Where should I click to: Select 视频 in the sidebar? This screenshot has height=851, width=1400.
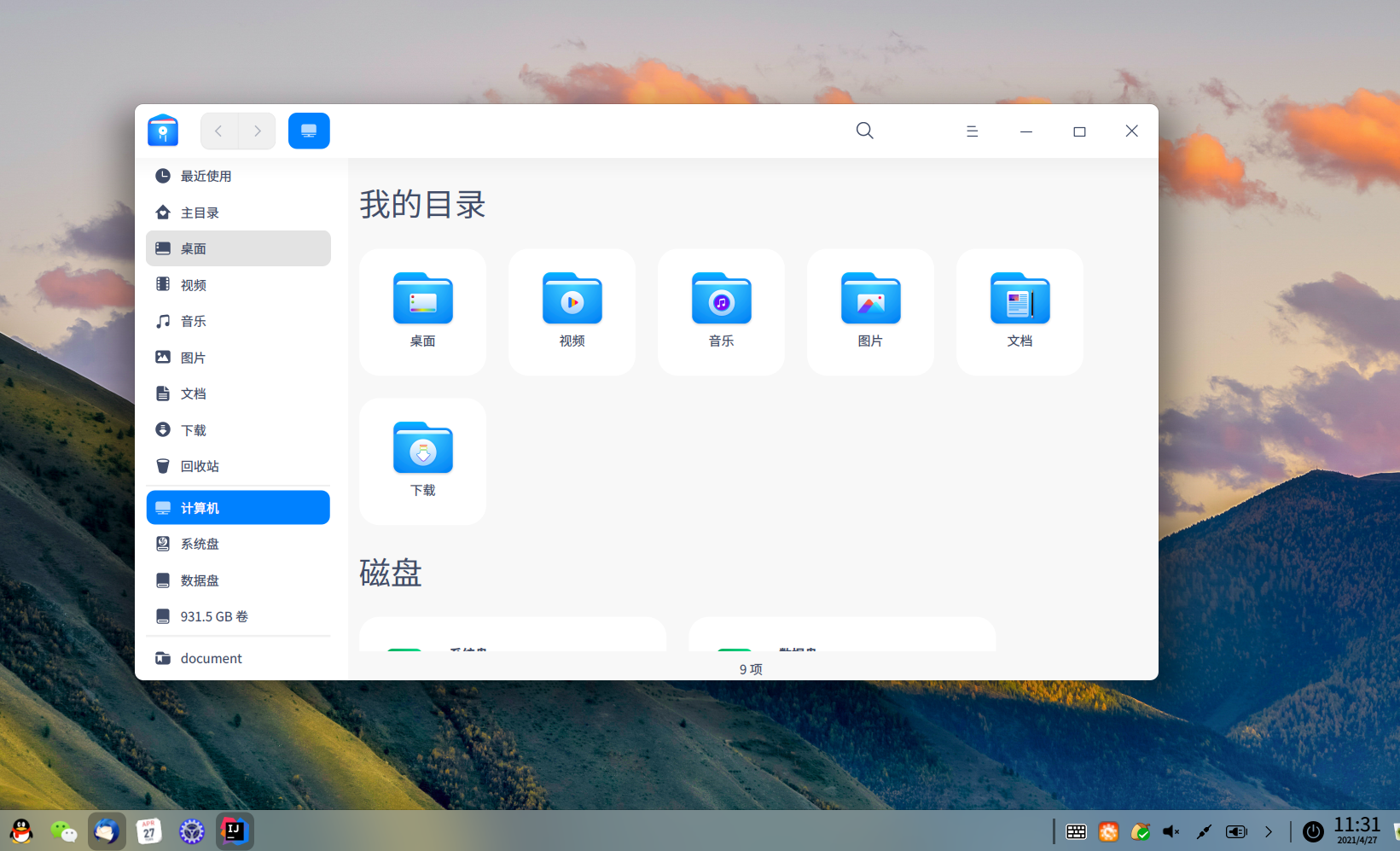[x=238, y=285]
